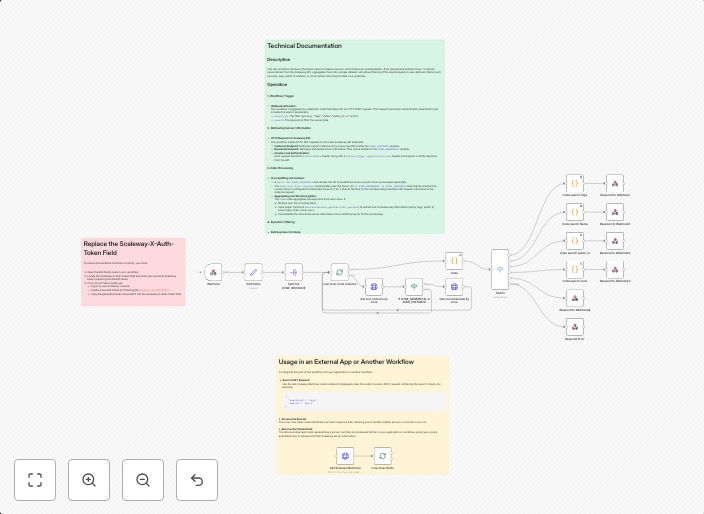704x514 pixels.
Task: Open the Code node above the IF node
Action: tap(453, 259)
